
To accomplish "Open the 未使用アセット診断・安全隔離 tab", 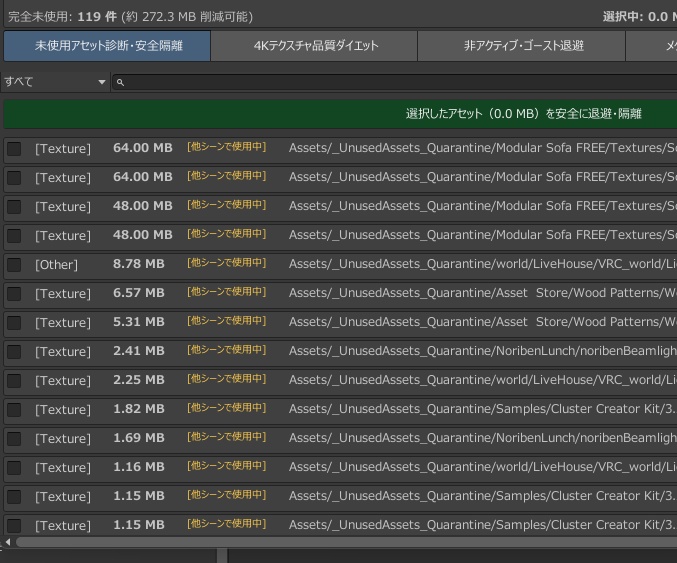I will (107, 46).
